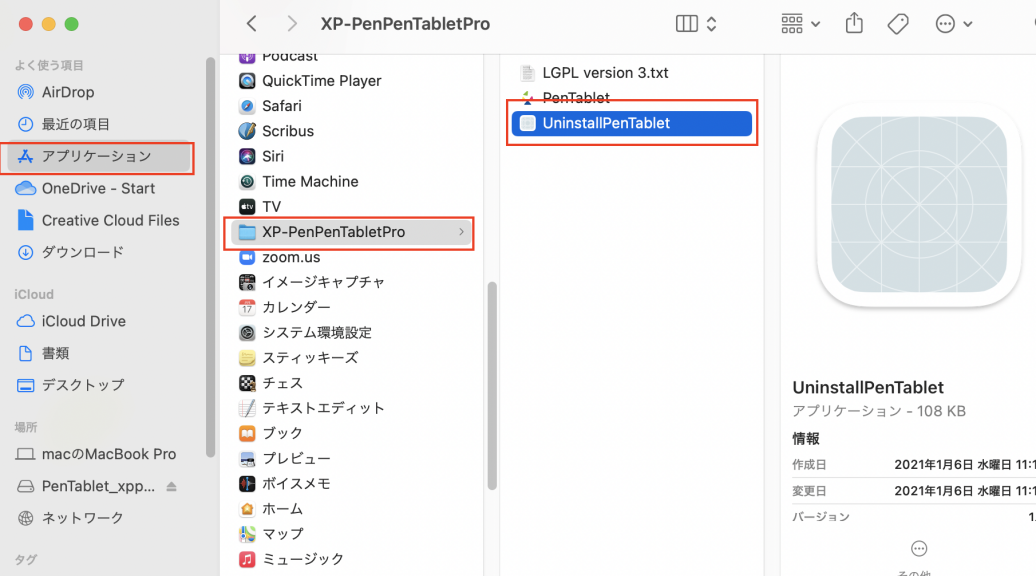This screenshot has height=576, width=1036.
Task: Expand the XP-PenPenTabletPro folder chevron
Action: point(461,232)
